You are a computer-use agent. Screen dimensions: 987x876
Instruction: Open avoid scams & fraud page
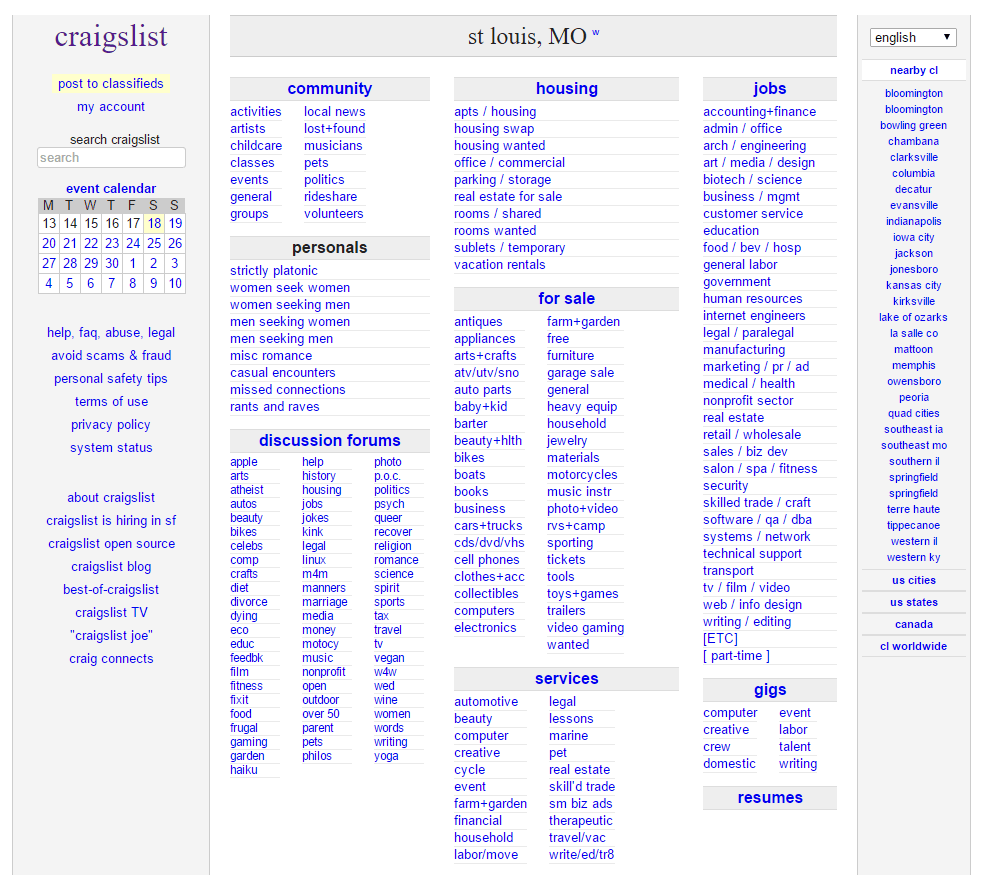click(111, 356)
